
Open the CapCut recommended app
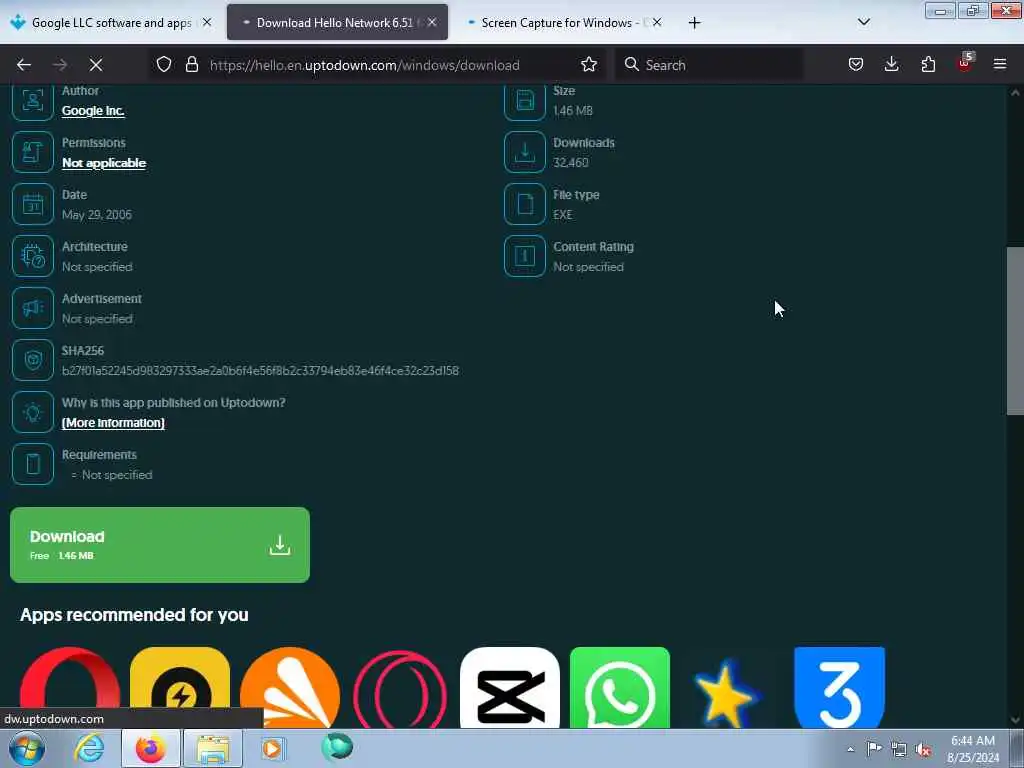tap(510, 687)
